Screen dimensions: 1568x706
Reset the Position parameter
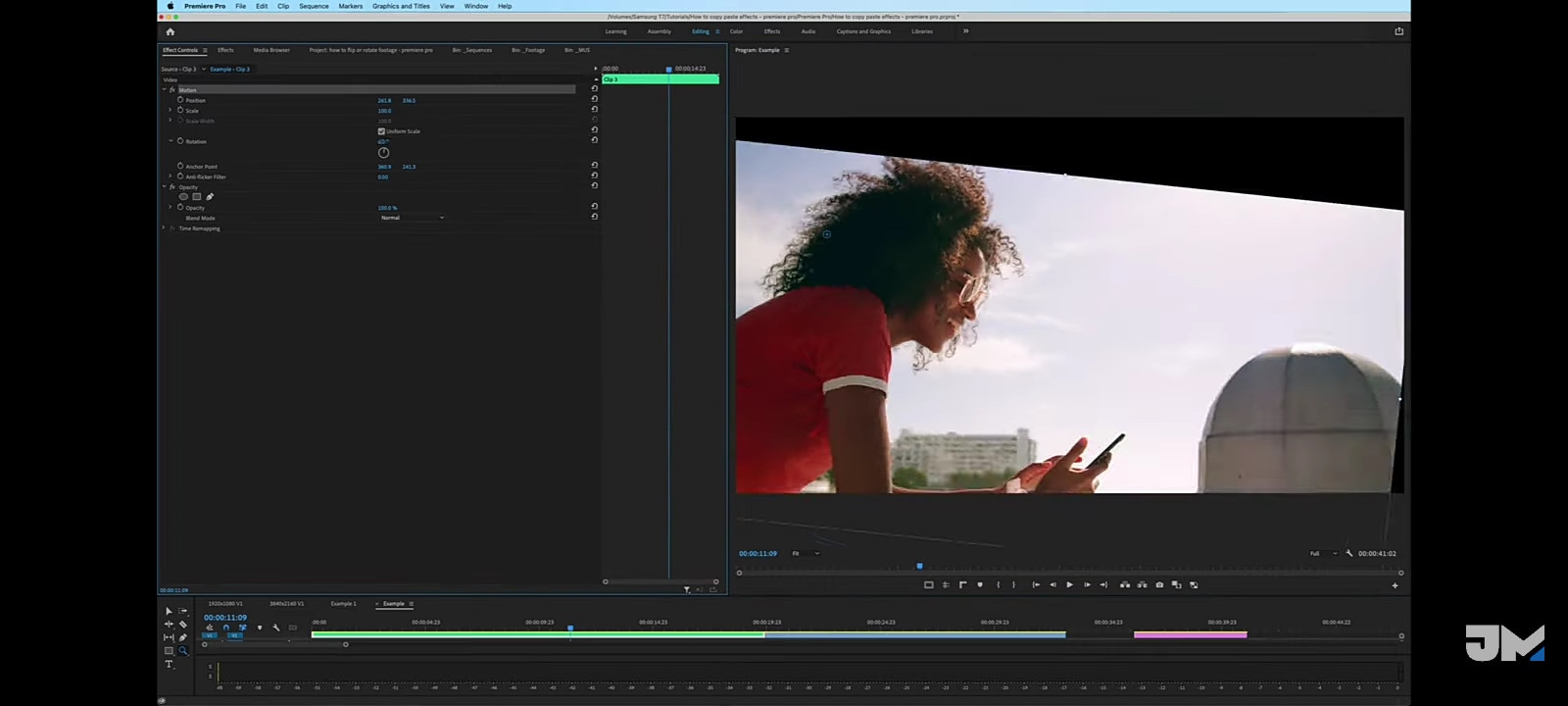click(594, 99)
